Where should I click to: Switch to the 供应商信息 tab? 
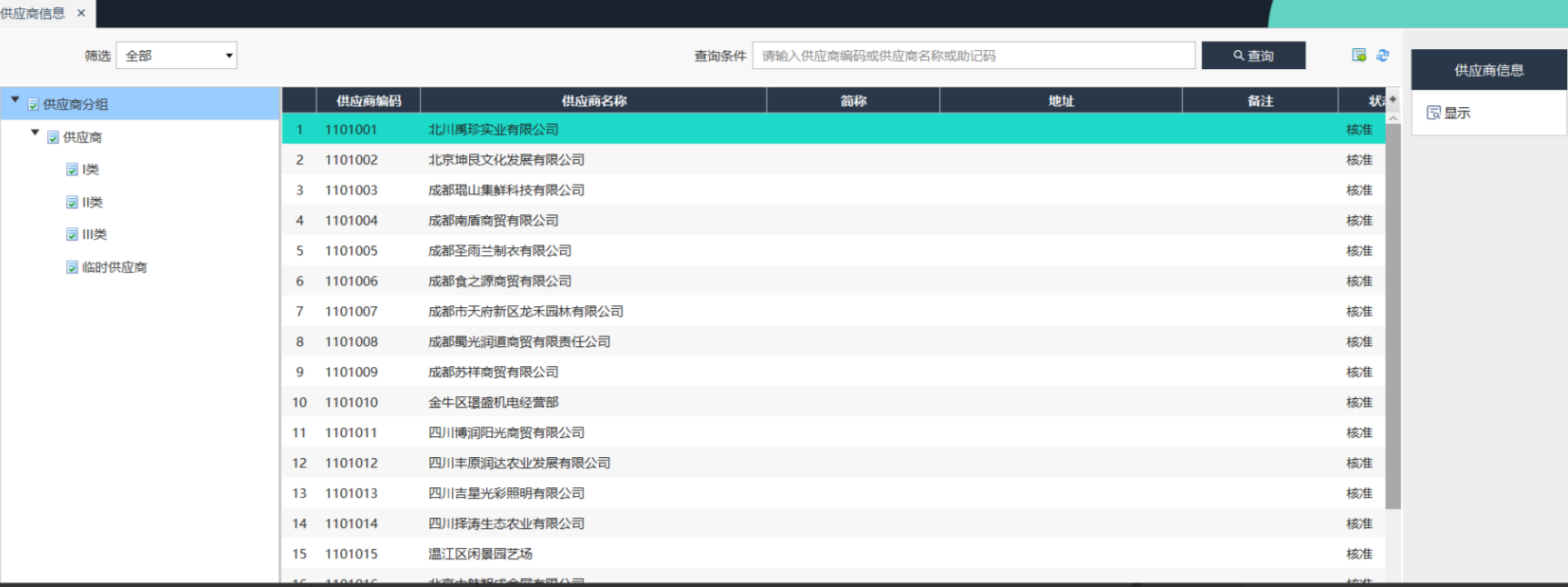pyautogui.click(x=33, y=14)
